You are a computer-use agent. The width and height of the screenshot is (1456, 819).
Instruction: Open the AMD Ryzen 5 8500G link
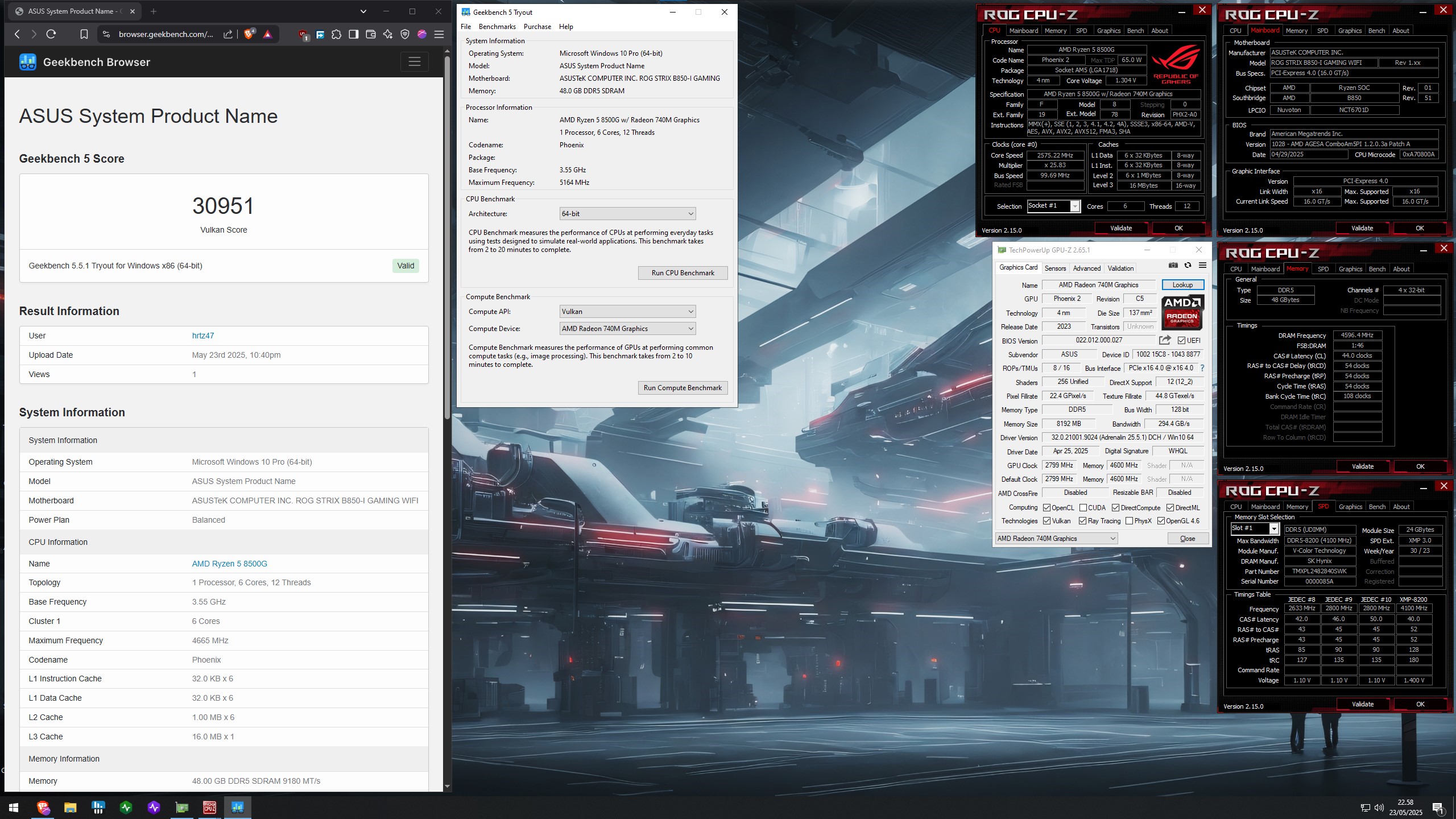tap(229, 564)
